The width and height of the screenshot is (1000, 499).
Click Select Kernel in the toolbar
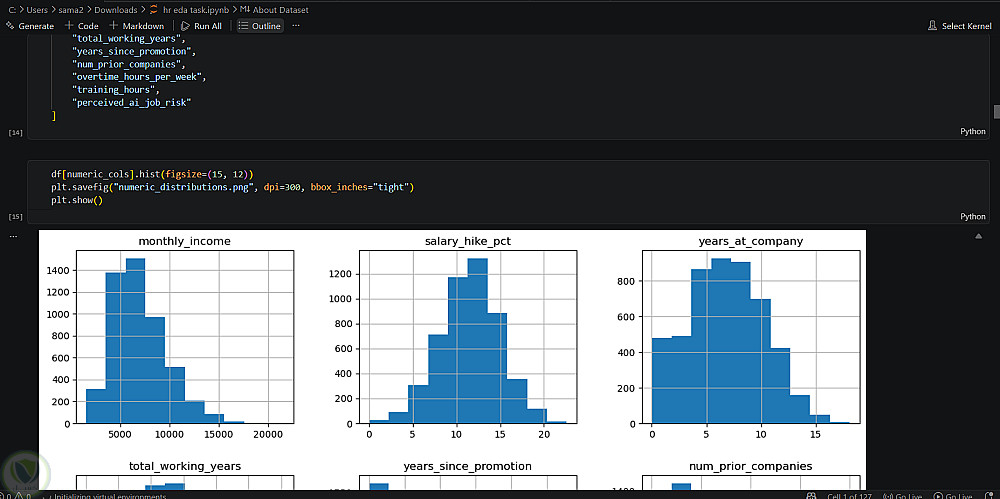[959, 26]
